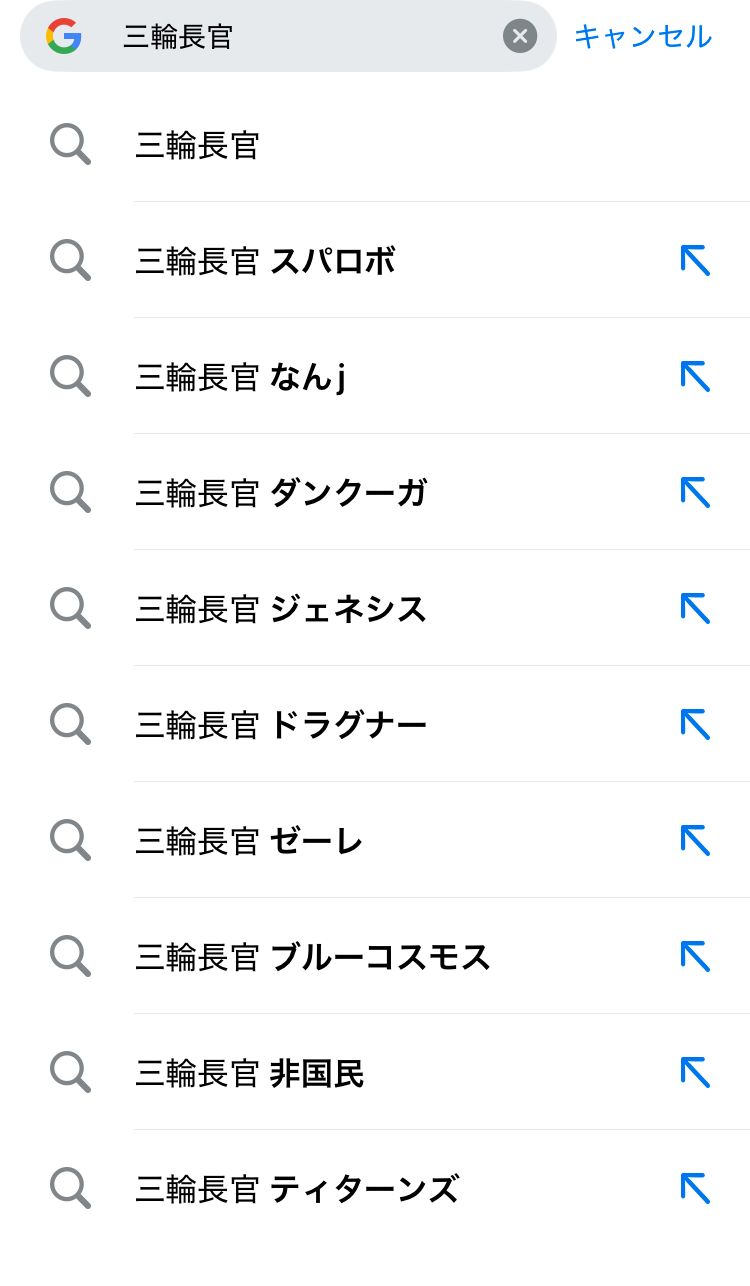The image size is (750, 1286).
Task: Insert ブルーコスモス suggestion using arrow icon
Action: (x=695, y=957)
